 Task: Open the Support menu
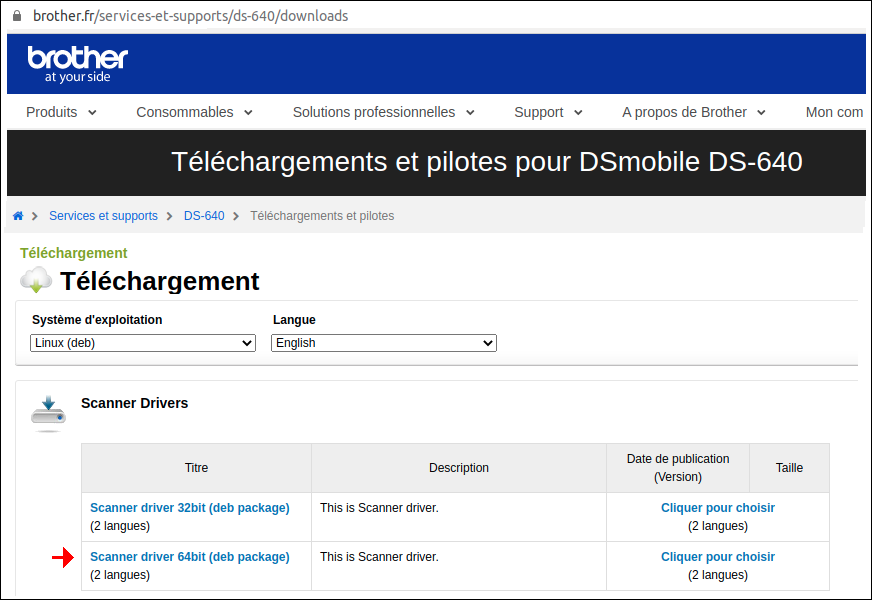coord(538,112)
